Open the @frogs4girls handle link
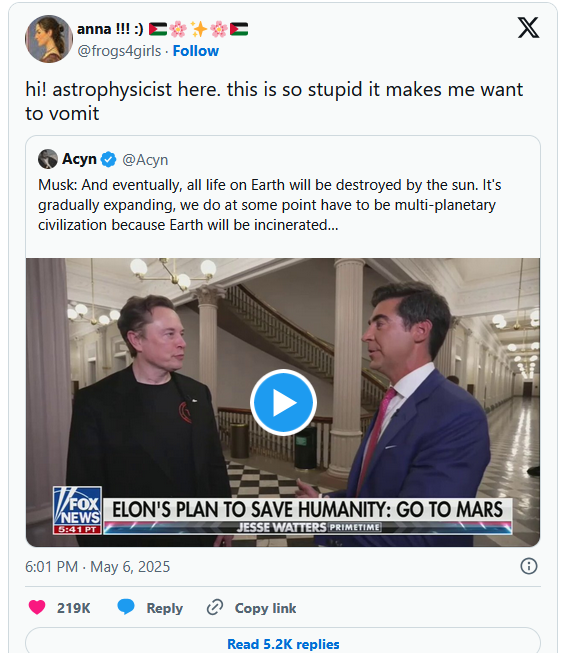 coord(119,51)
